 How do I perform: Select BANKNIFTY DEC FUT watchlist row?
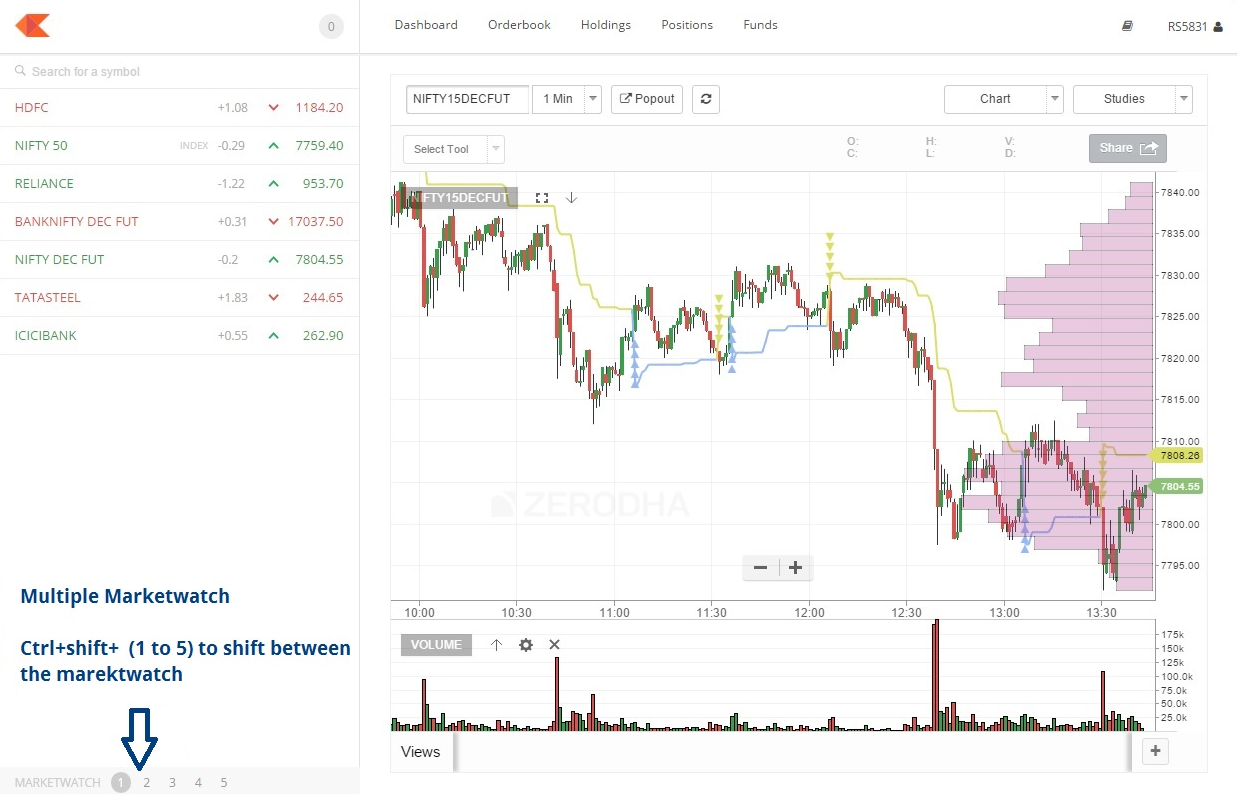tap(180, 222)
